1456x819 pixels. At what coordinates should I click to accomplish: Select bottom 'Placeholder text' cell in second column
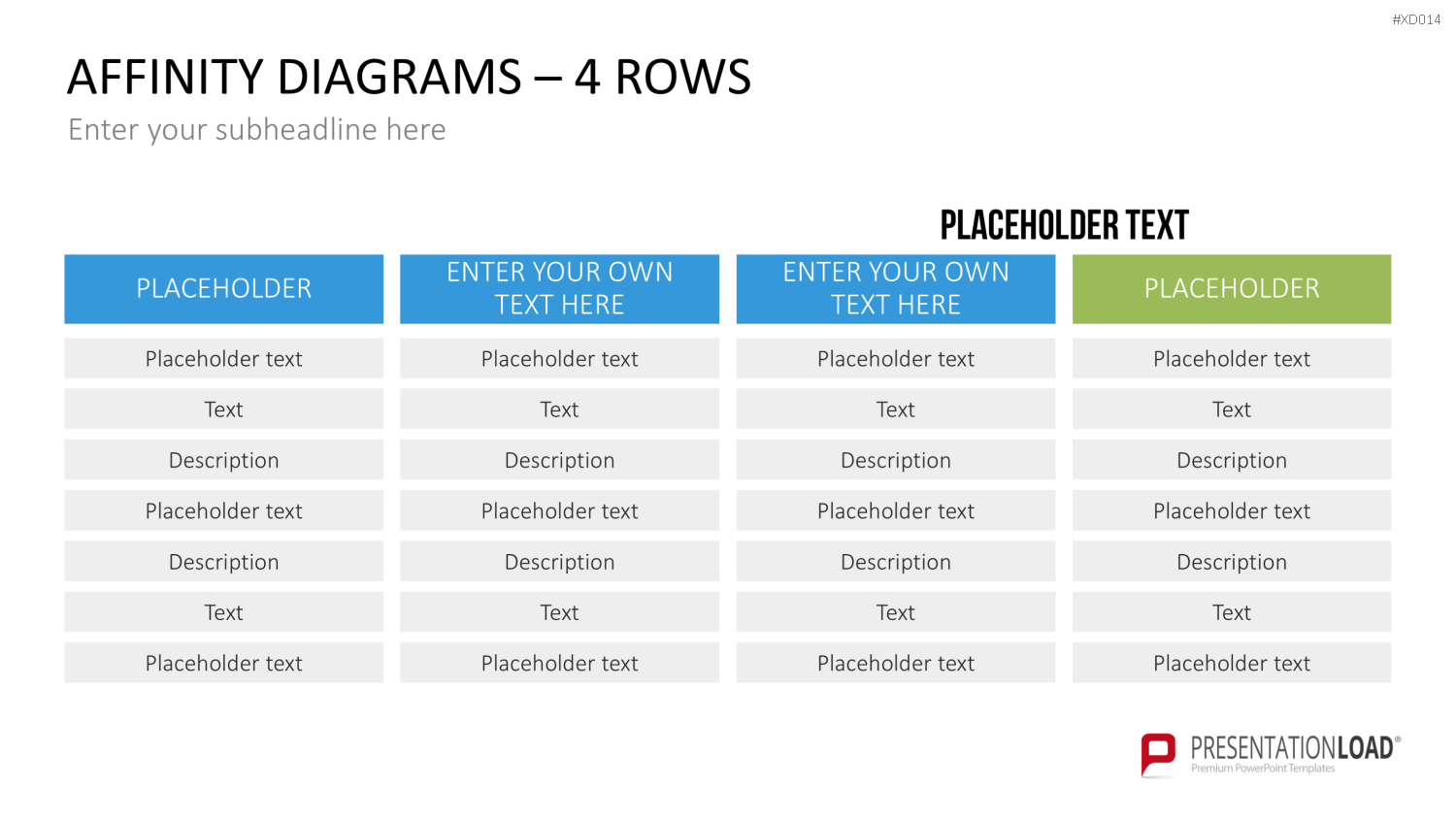(560, 663)
